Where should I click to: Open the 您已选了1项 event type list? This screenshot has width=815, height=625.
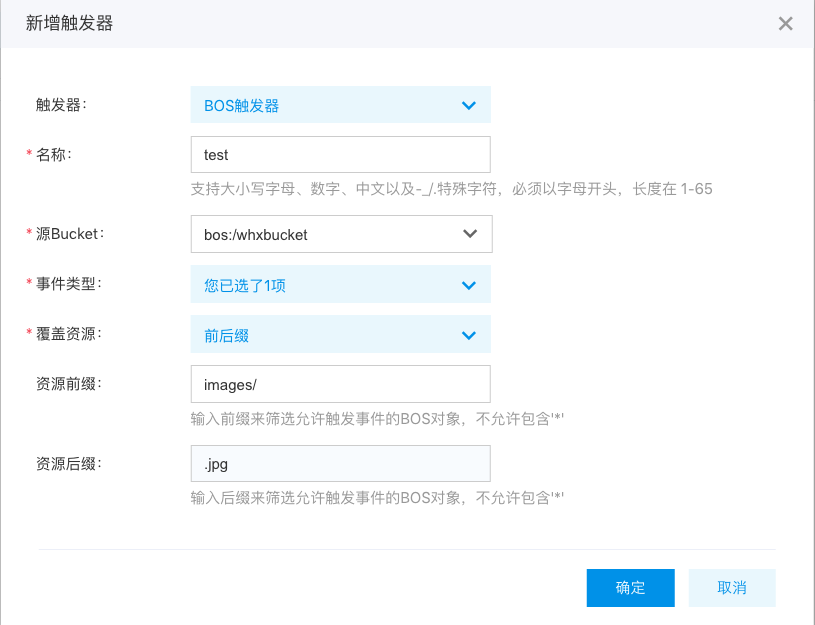click(x=340, y=284)
